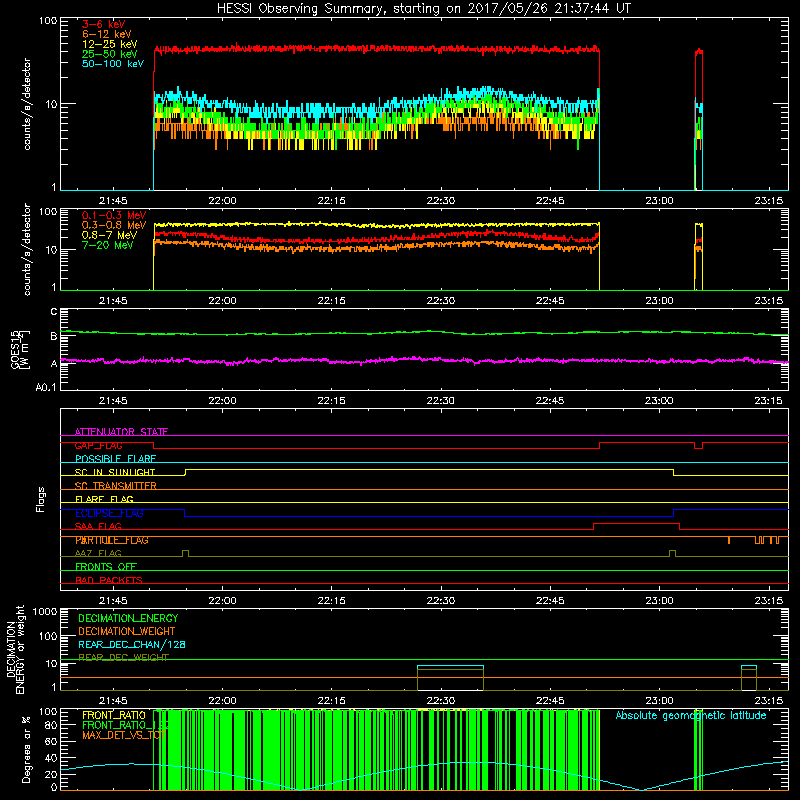Select the orange "MAX_DET_VS_TOT" legend label
This screenshot has height=800, width=800.
point(123,735)
